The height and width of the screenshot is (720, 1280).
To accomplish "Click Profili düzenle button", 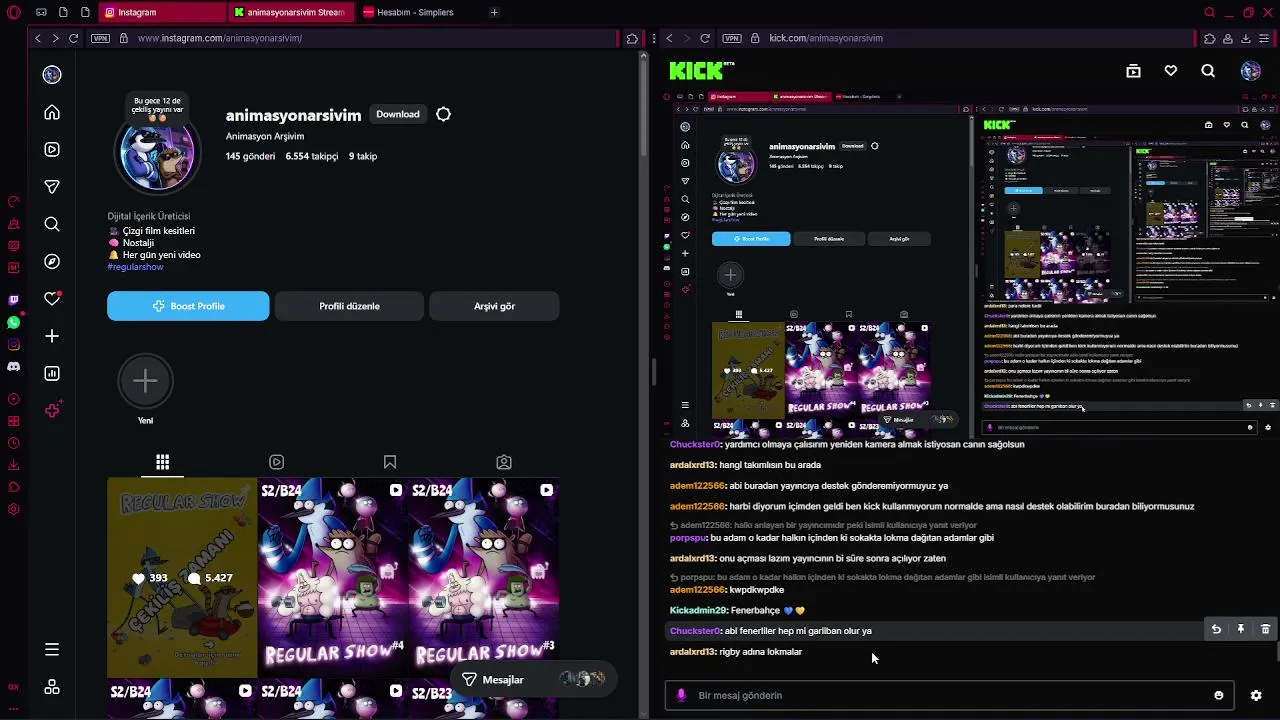I will point(349,306).
